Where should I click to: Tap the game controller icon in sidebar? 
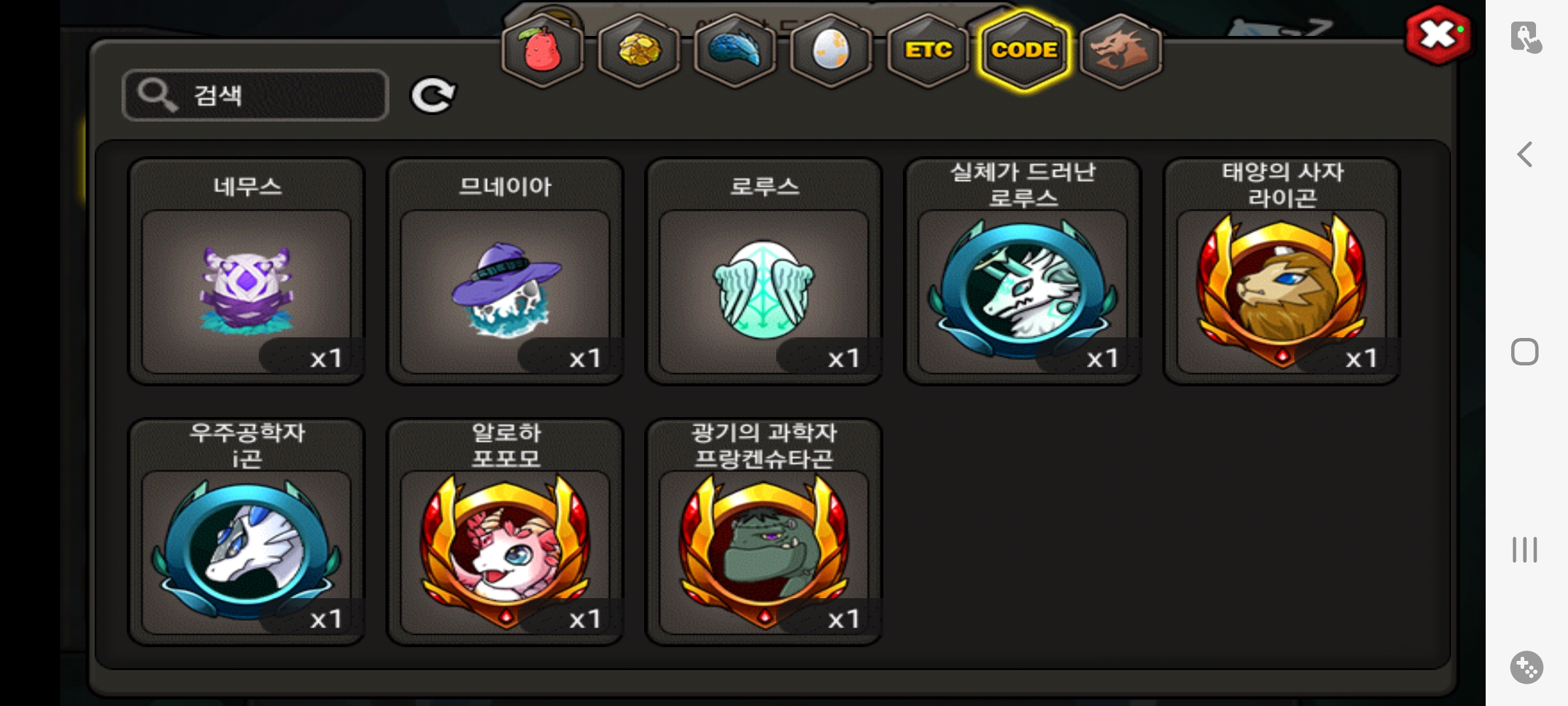click(1526, 667)
